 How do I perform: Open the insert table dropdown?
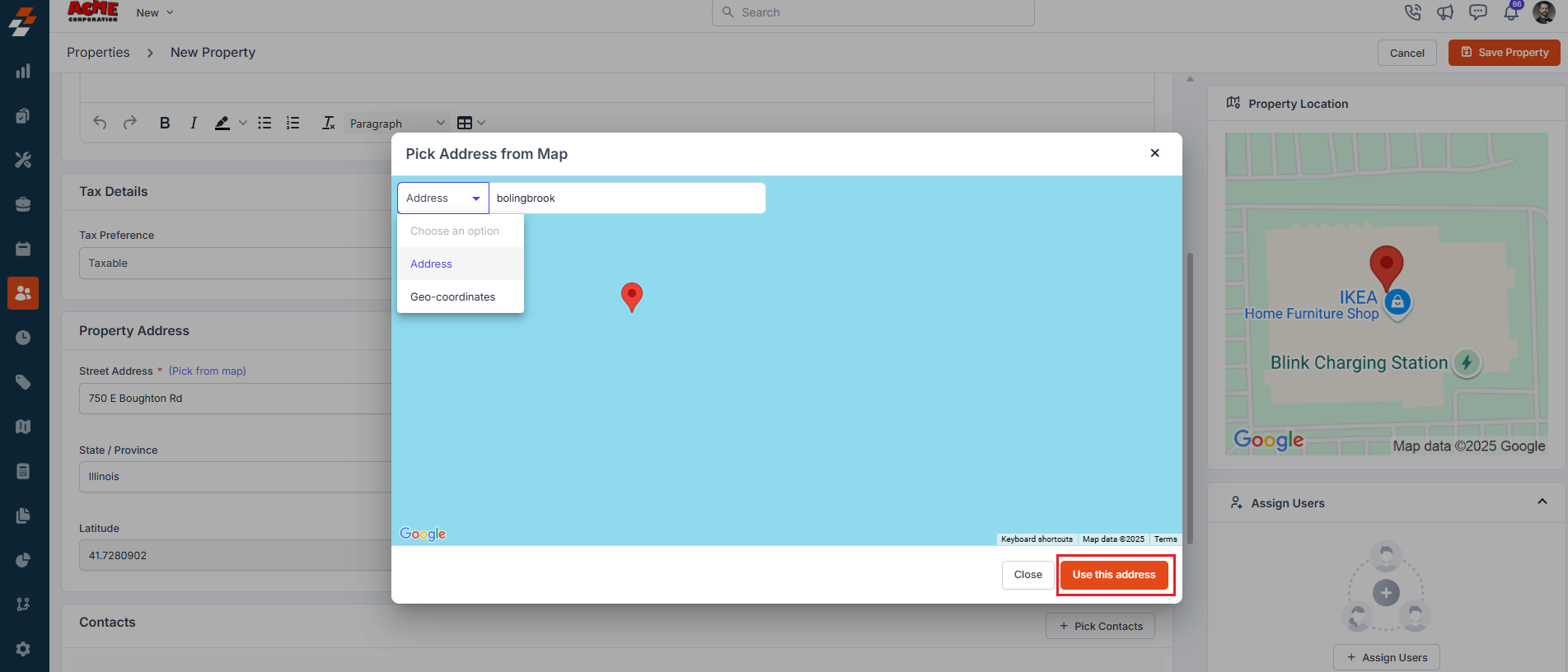471,123
